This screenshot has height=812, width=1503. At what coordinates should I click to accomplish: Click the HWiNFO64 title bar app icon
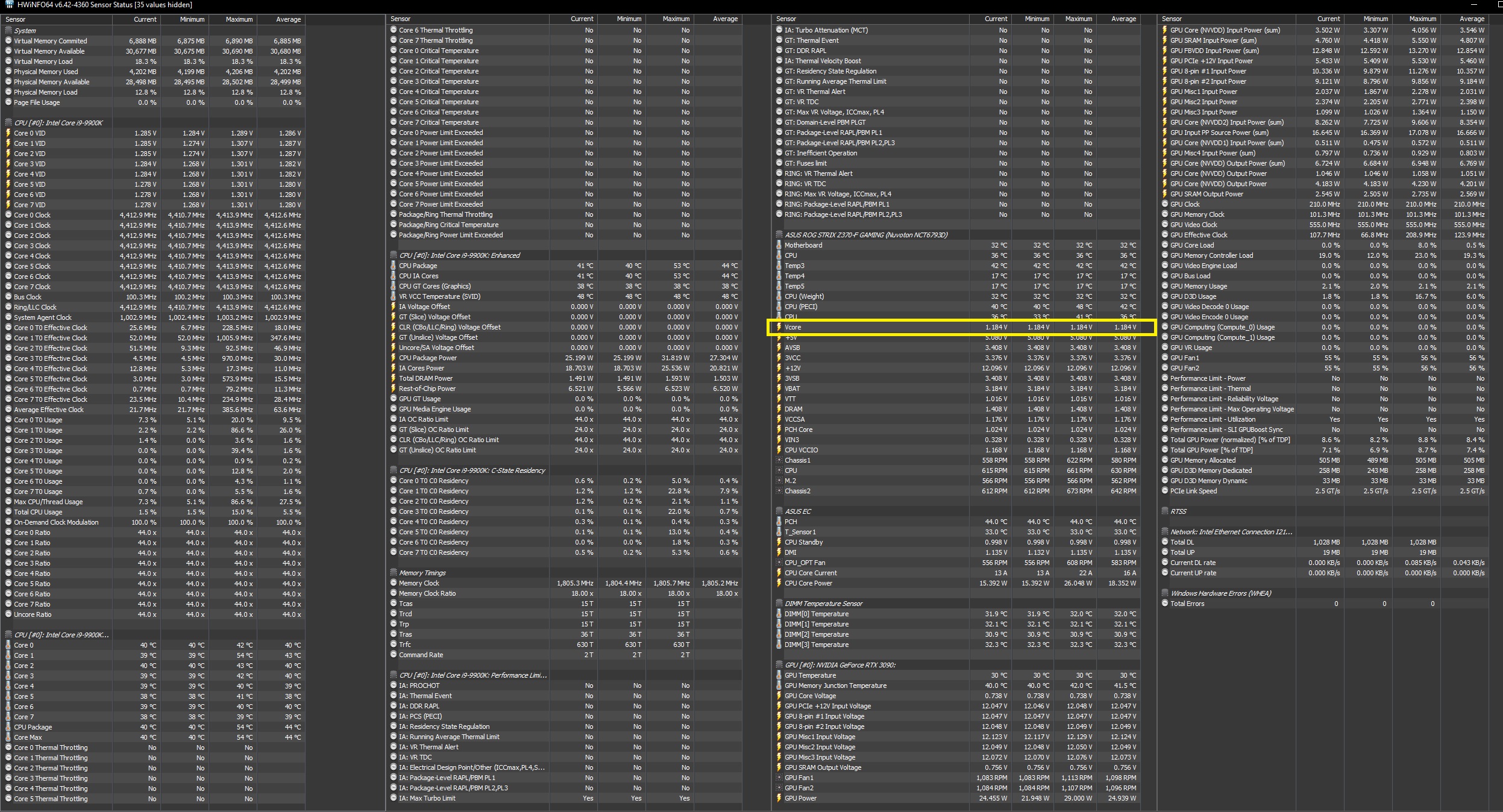coord(9,4)
